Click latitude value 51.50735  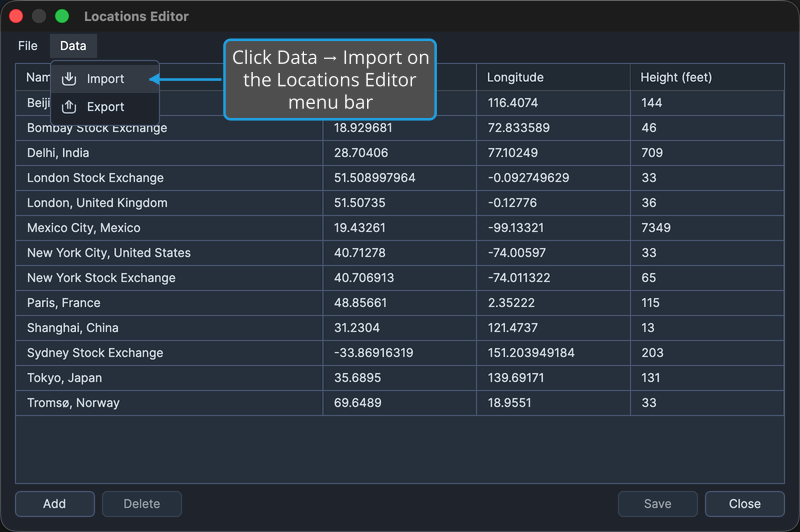360,203
